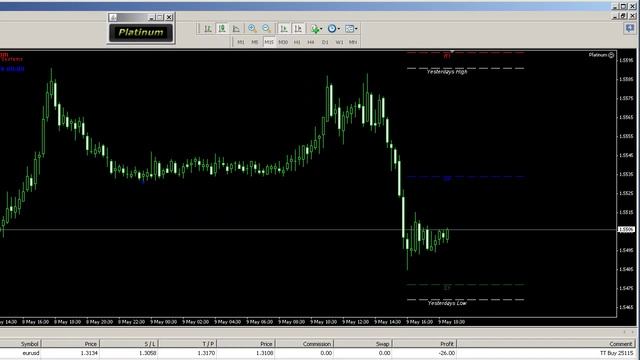This screenshot has width=640, height=360.
Task: Click the current price tag on price scale
Action: [x=626, y=230]
